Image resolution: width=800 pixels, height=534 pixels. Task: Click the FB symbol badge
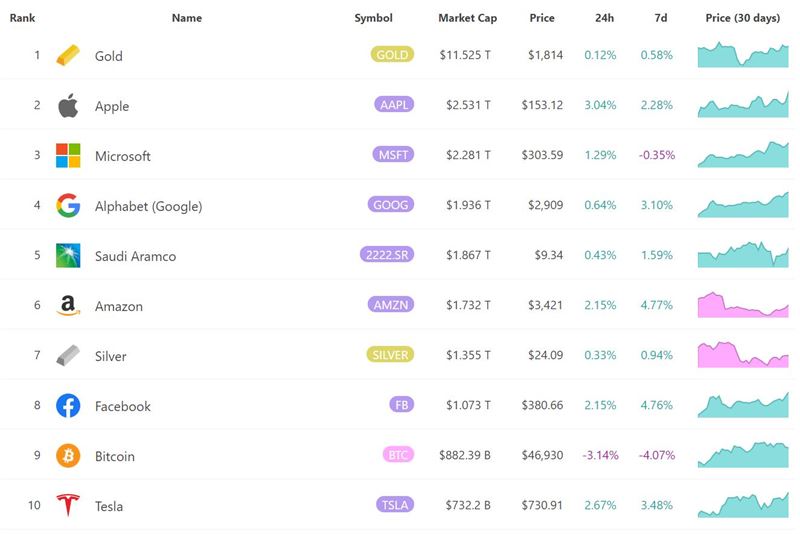click(x=402, y=404)
